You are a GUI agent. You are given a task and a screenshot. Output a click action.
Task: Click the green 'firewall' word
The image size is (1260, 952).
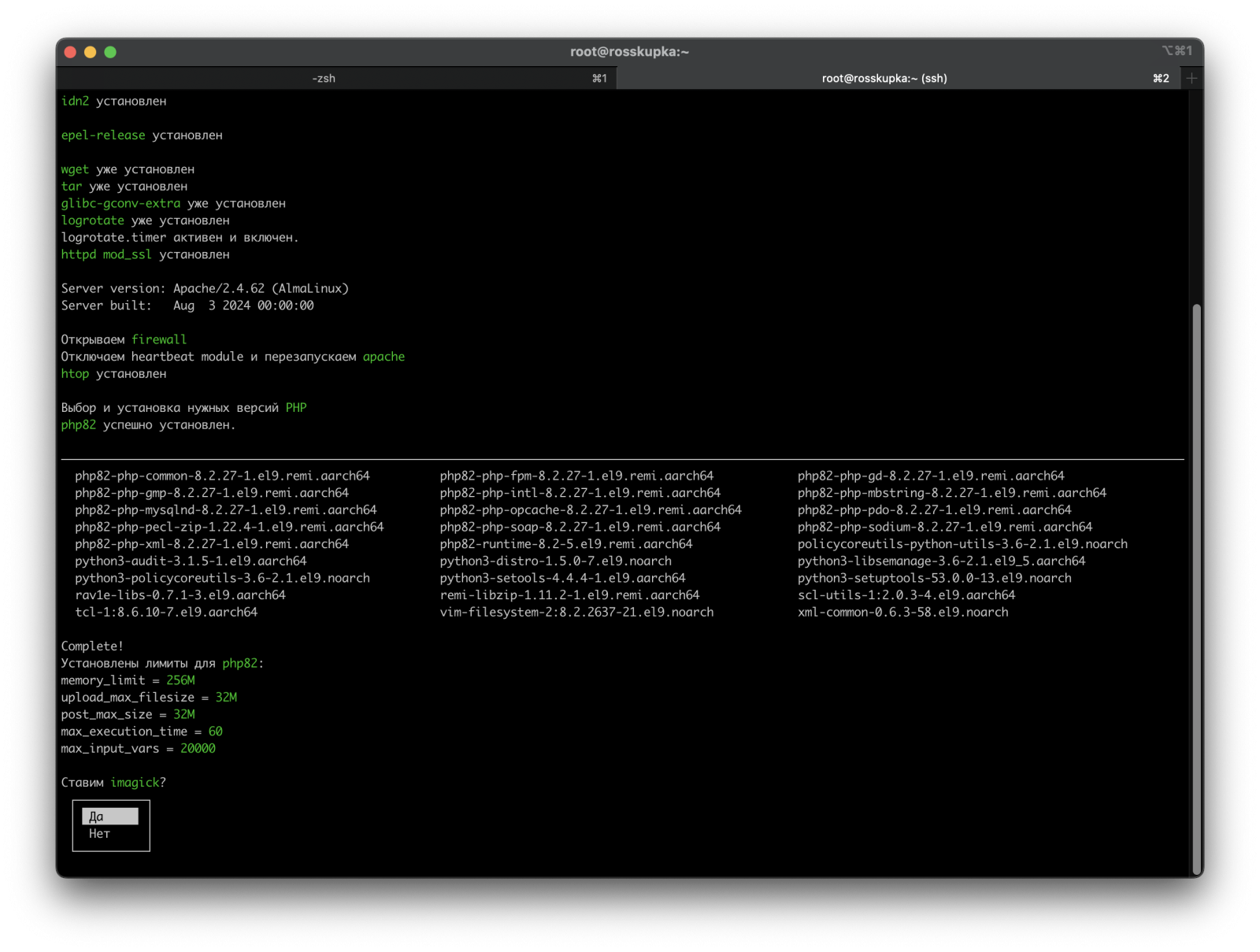coord(159,340)
